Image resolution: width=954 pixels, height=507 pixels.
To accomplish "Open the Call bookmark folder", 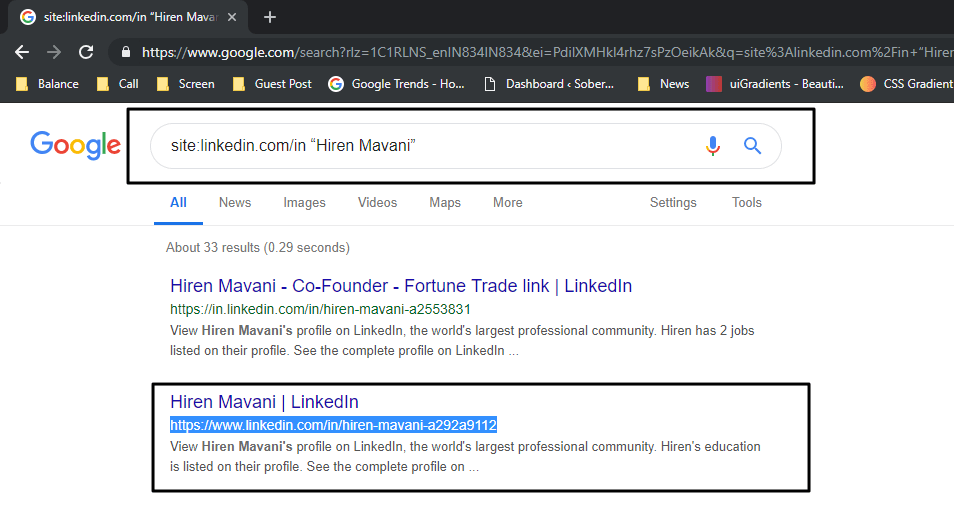I will tap(118, 84).
